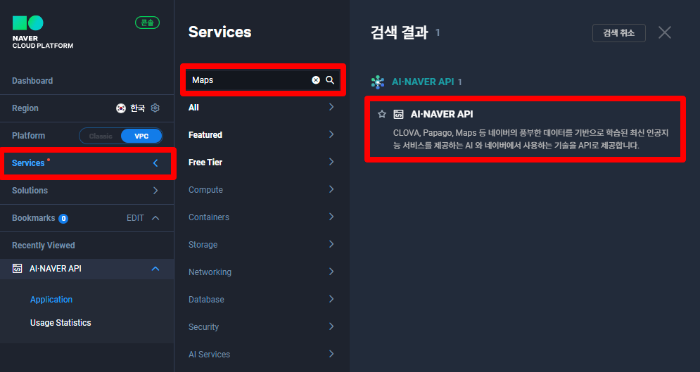
Task: Click the AI·NAVER API category heading
Action: coord(423,82)
